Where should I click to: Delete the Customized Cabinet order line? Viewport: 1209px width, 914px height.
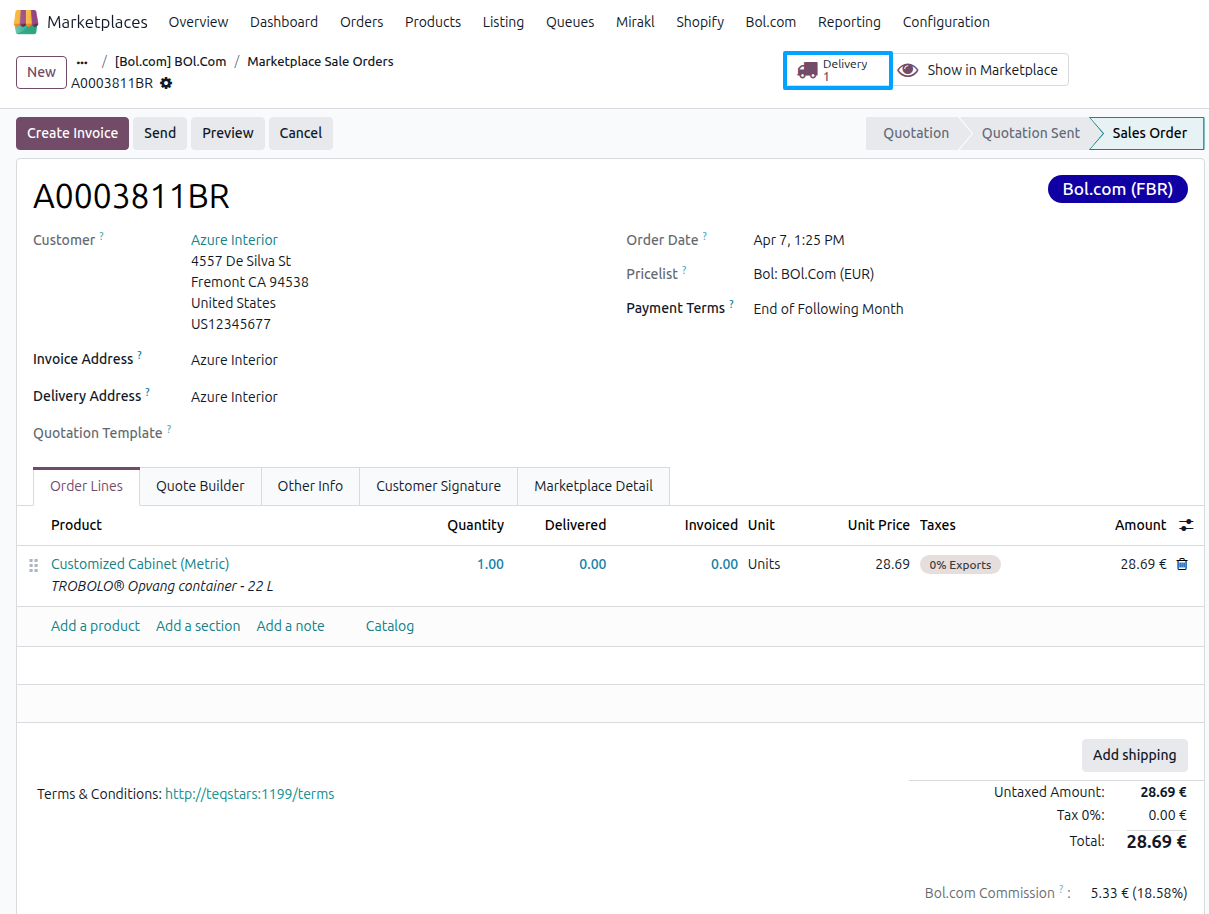point(1182,564)
